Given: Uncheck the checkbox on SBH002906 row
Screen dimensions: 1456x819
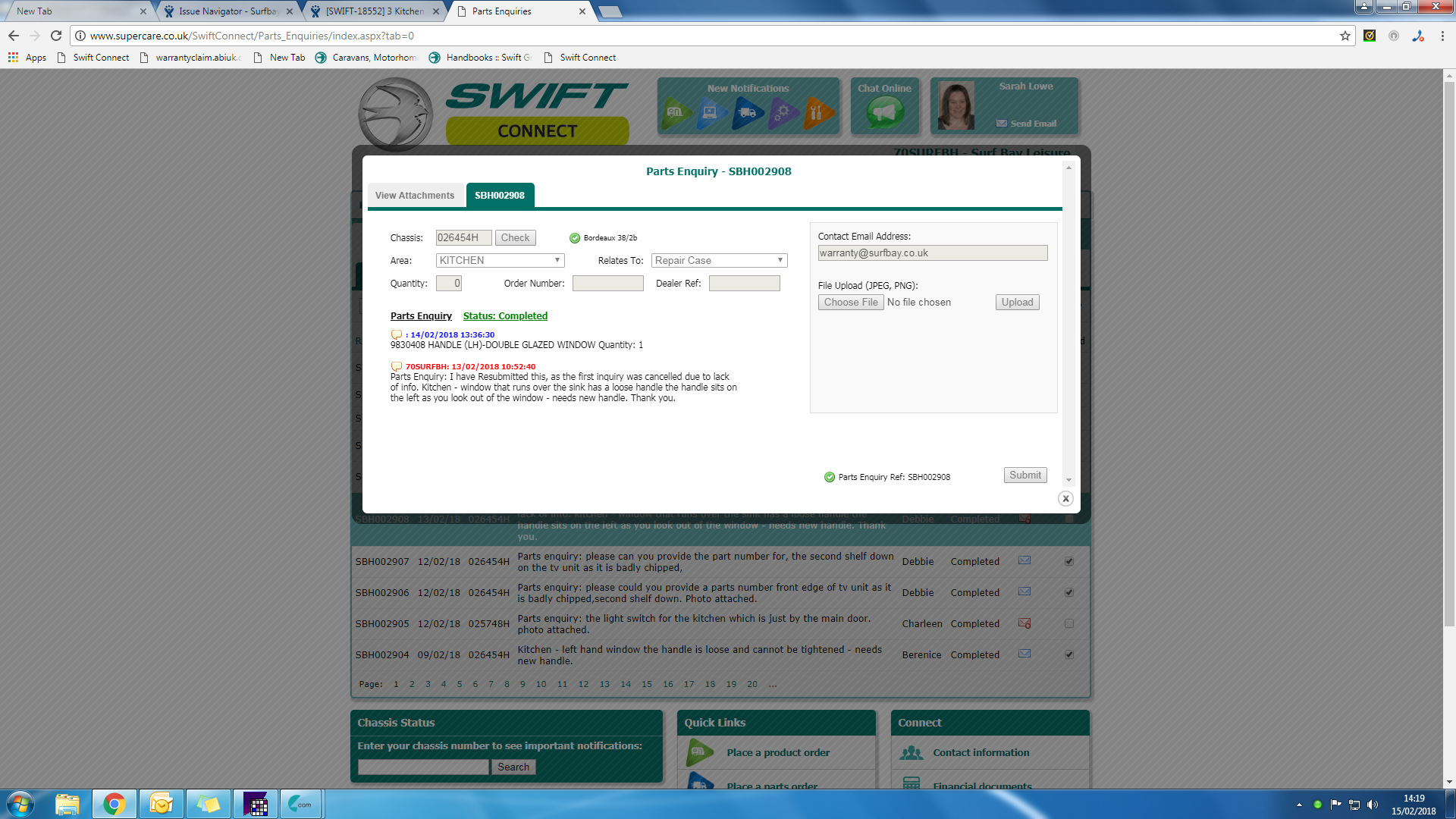Looking at the screenshot, I should pos(1069,592).
